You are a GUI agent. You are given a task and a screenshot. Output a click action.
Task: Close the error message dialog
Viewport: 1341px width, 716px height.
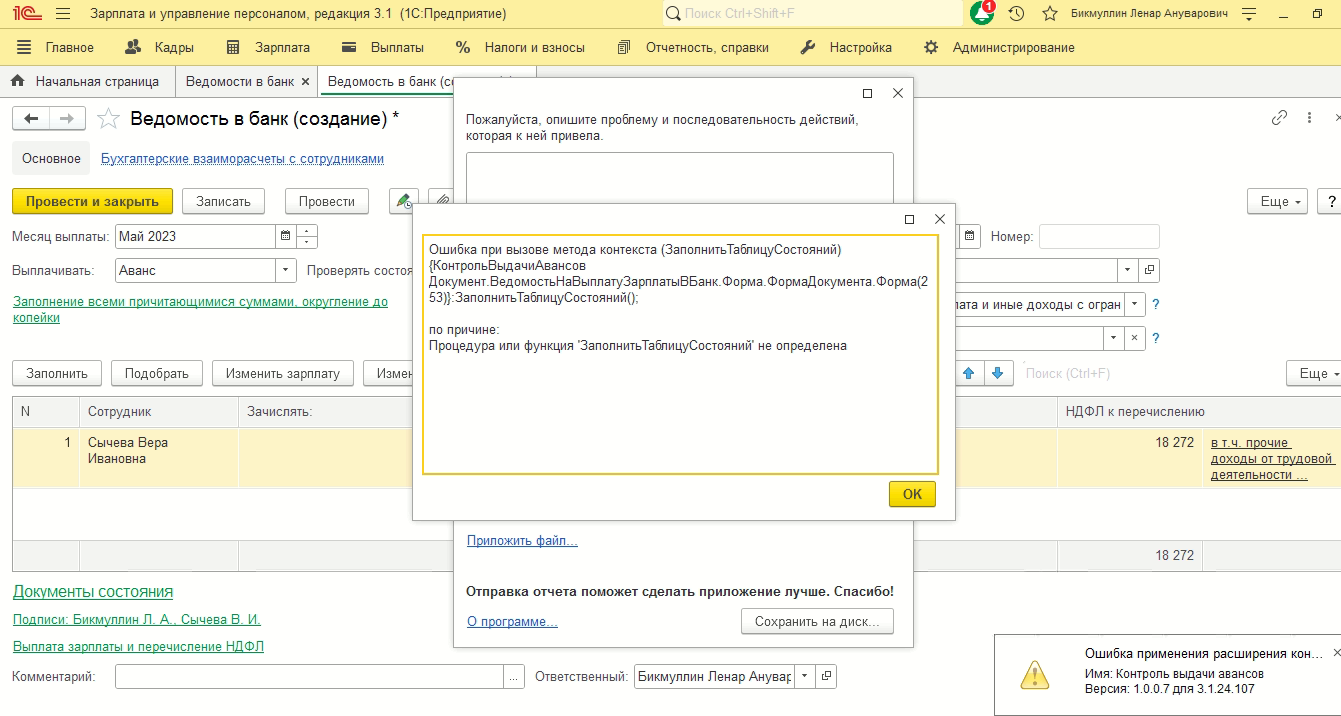pos(939,219)
